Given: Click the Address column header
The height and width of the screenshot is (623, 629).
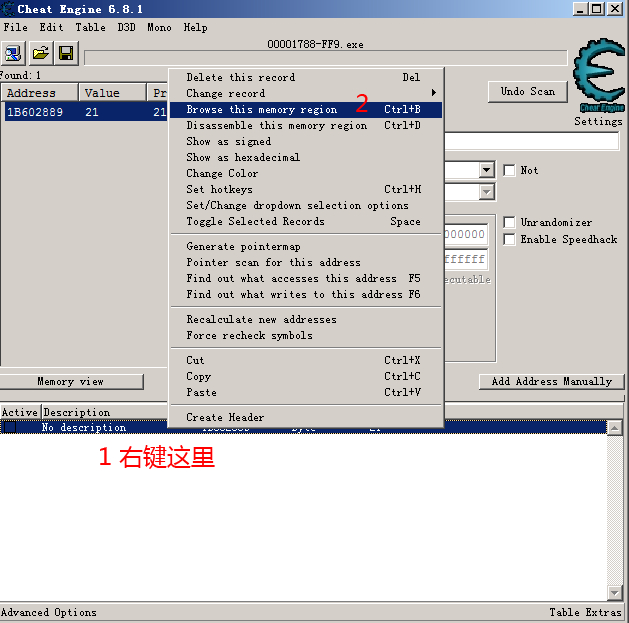Looking at the screenshot, I should [x=39, y=93].
